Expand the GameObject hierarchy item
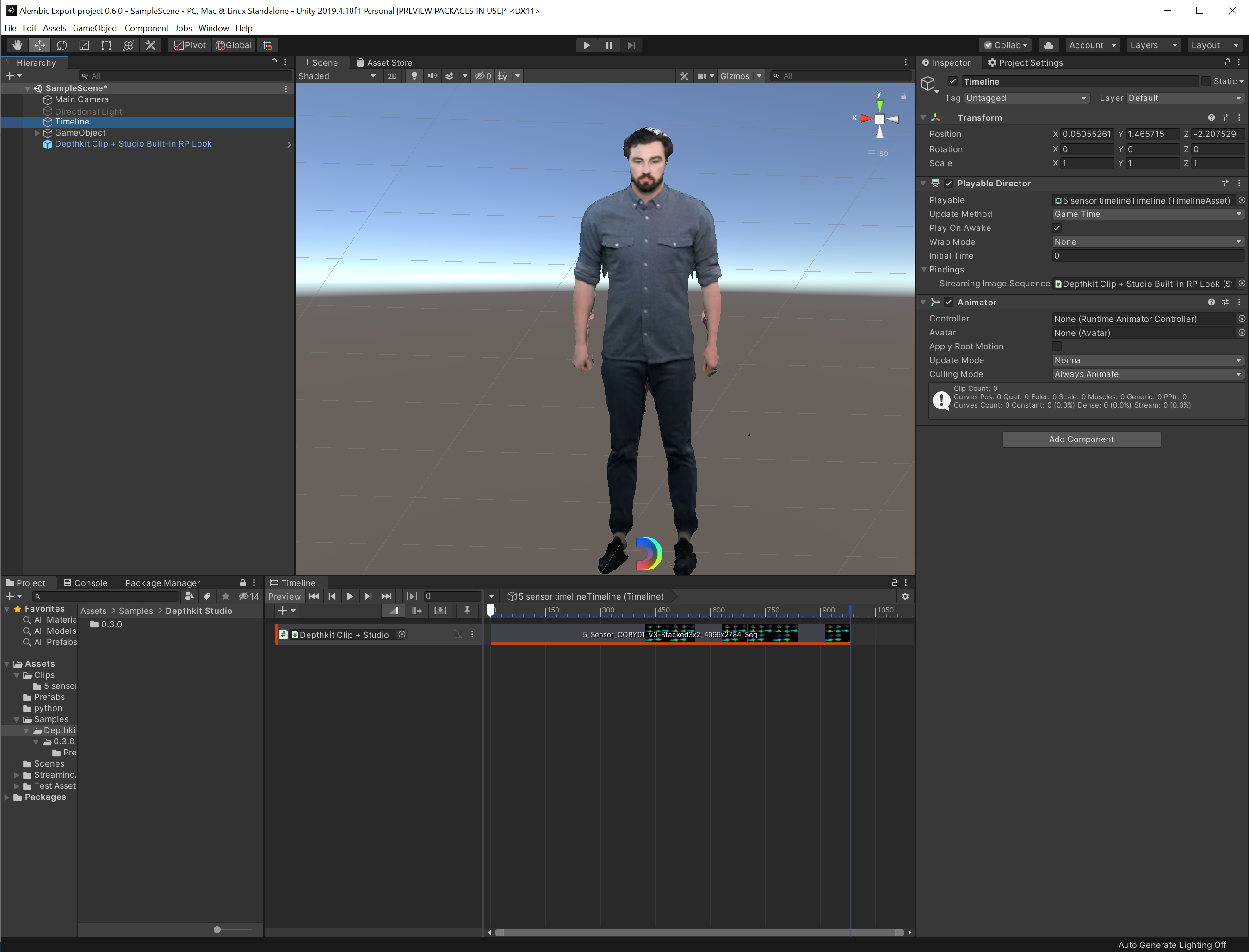The height and width of the screenshot is (952, 1249). coord(37,133)
